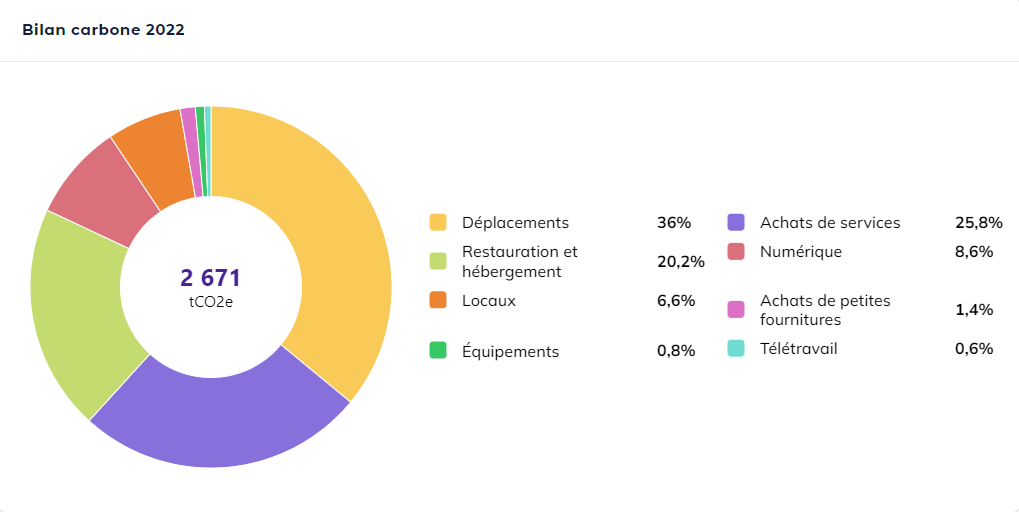Click the light green Restauration et hébergement swatch
This screenshot has width=1019, height=512.
[x=438, y=261]
